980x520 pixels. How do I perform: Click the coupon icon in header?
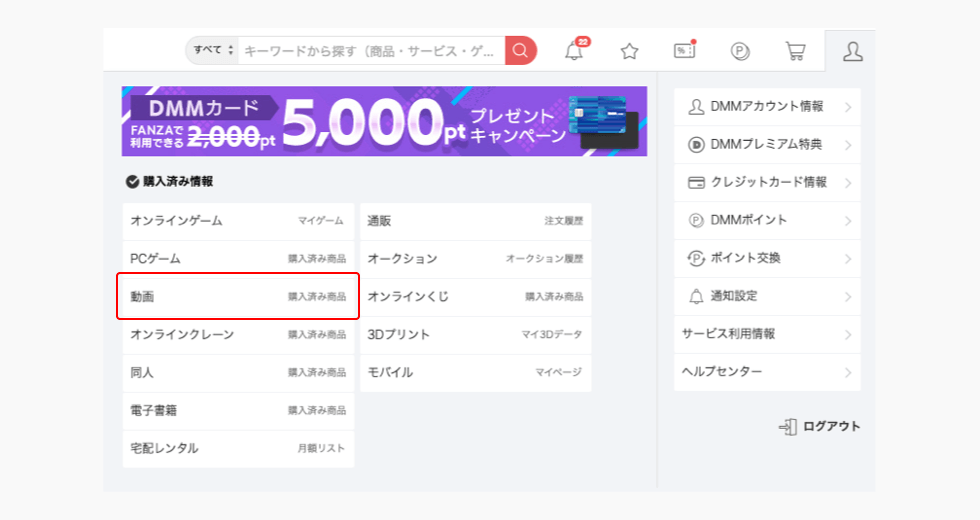coord(684,51)
